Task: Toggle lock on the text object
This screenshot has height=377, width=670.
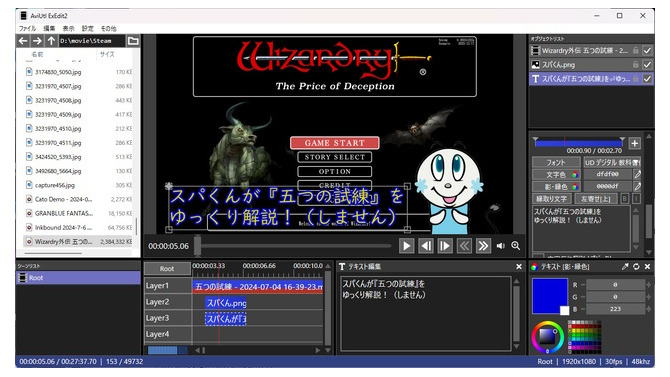Action: click(636, 79)
